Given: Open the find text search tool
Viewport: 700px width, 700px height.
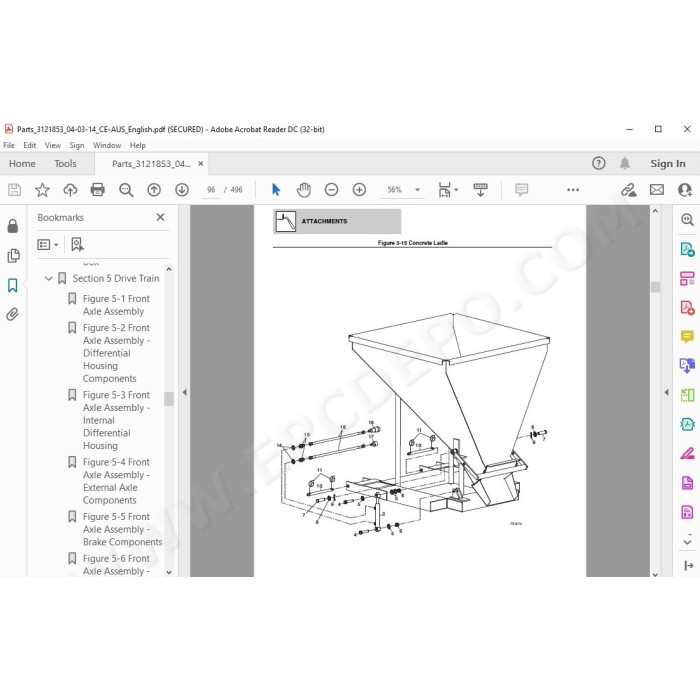Looking at the screenshot, I should coord(126,190).
